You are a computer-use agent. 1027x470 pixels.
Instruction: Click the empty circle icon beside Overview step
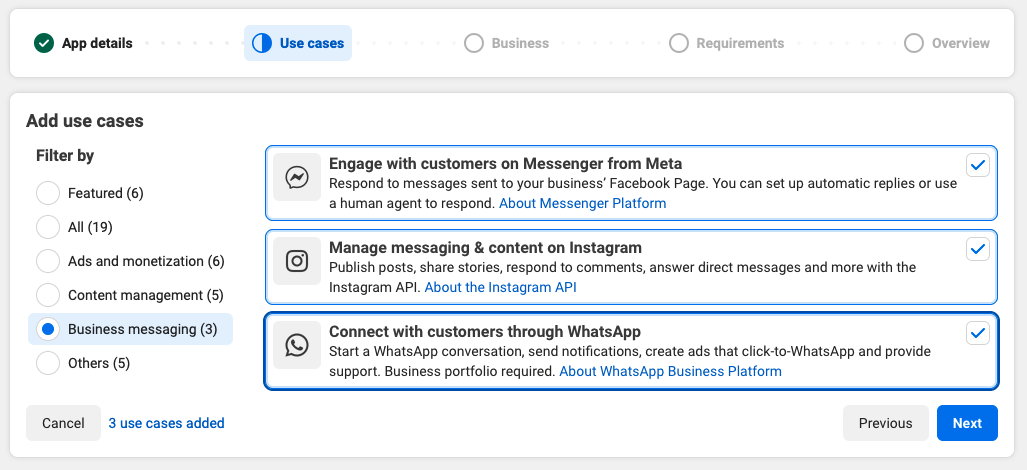click(914, 43)
